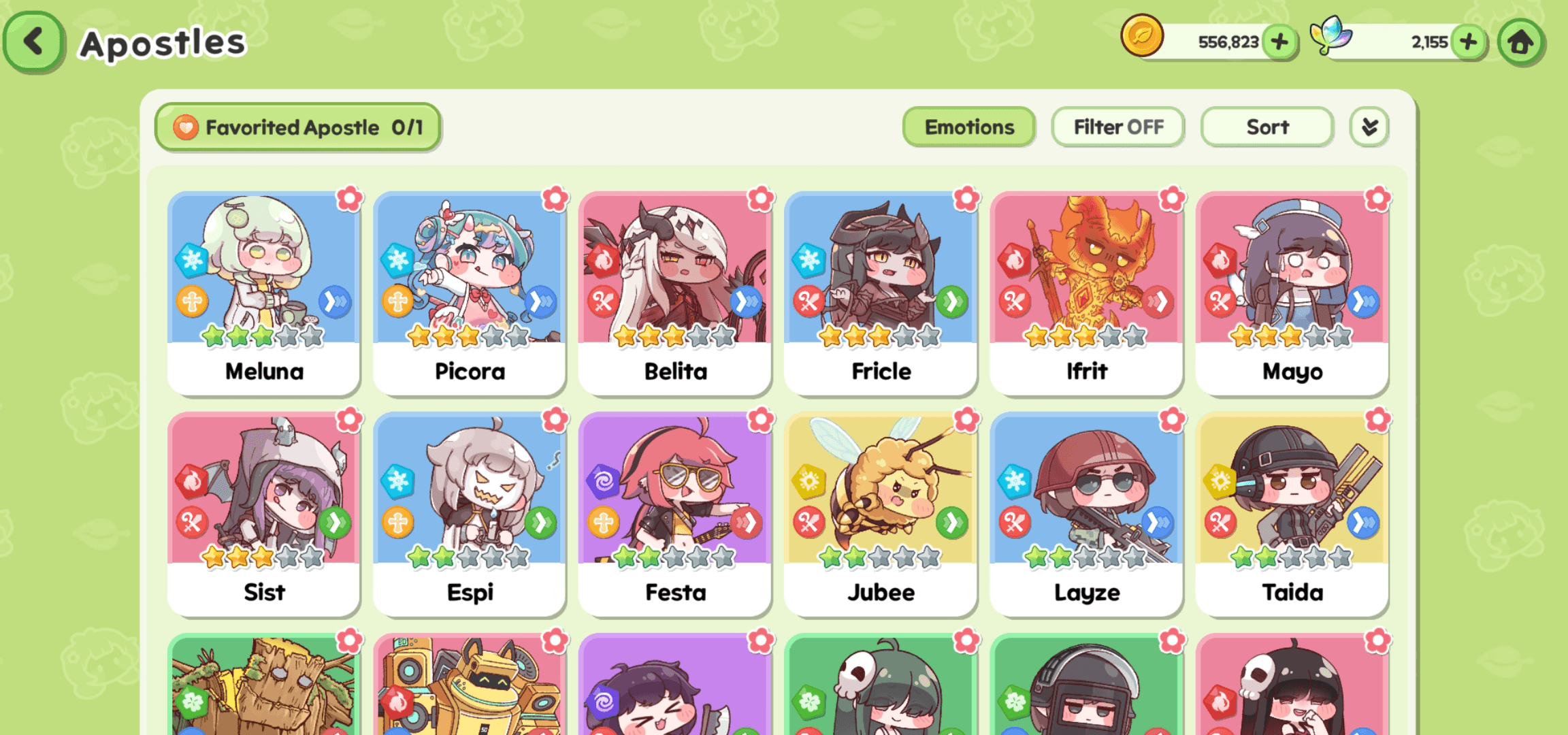Image resolution: width=1568 pixels, height=735 pixels.
Task: Toggle flower favorite mark on Picora
Action: click(555, 199)
